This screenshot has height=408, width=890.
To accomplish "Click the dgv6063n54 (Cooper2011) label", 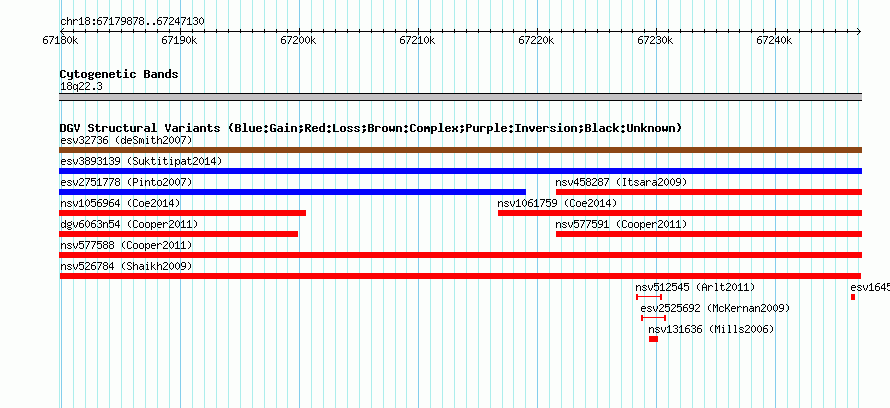I will [x=129, y=224].
